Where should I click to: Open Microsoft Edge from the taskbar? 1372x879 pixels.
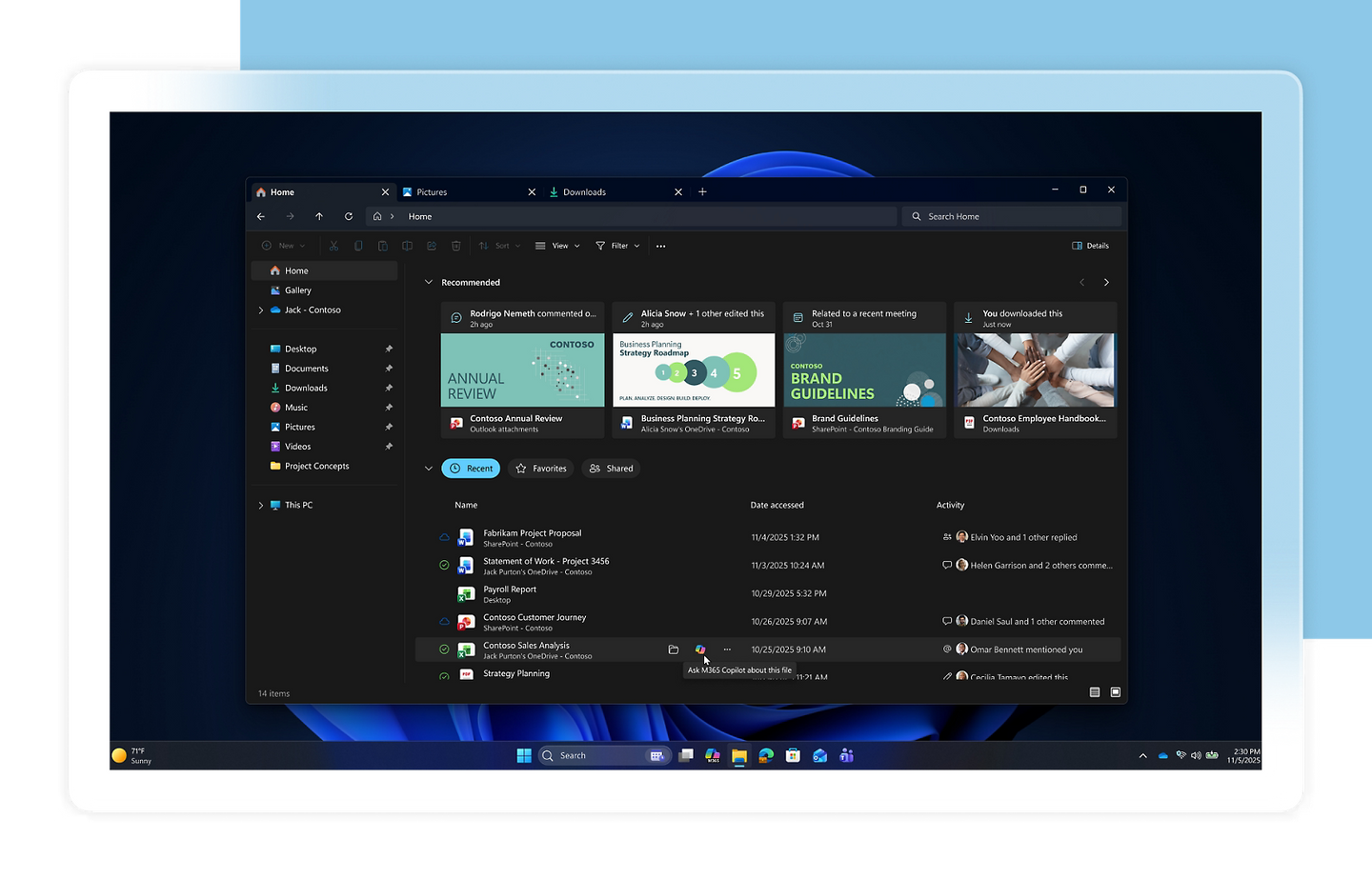pyautogui.click(x=766, y=755)
